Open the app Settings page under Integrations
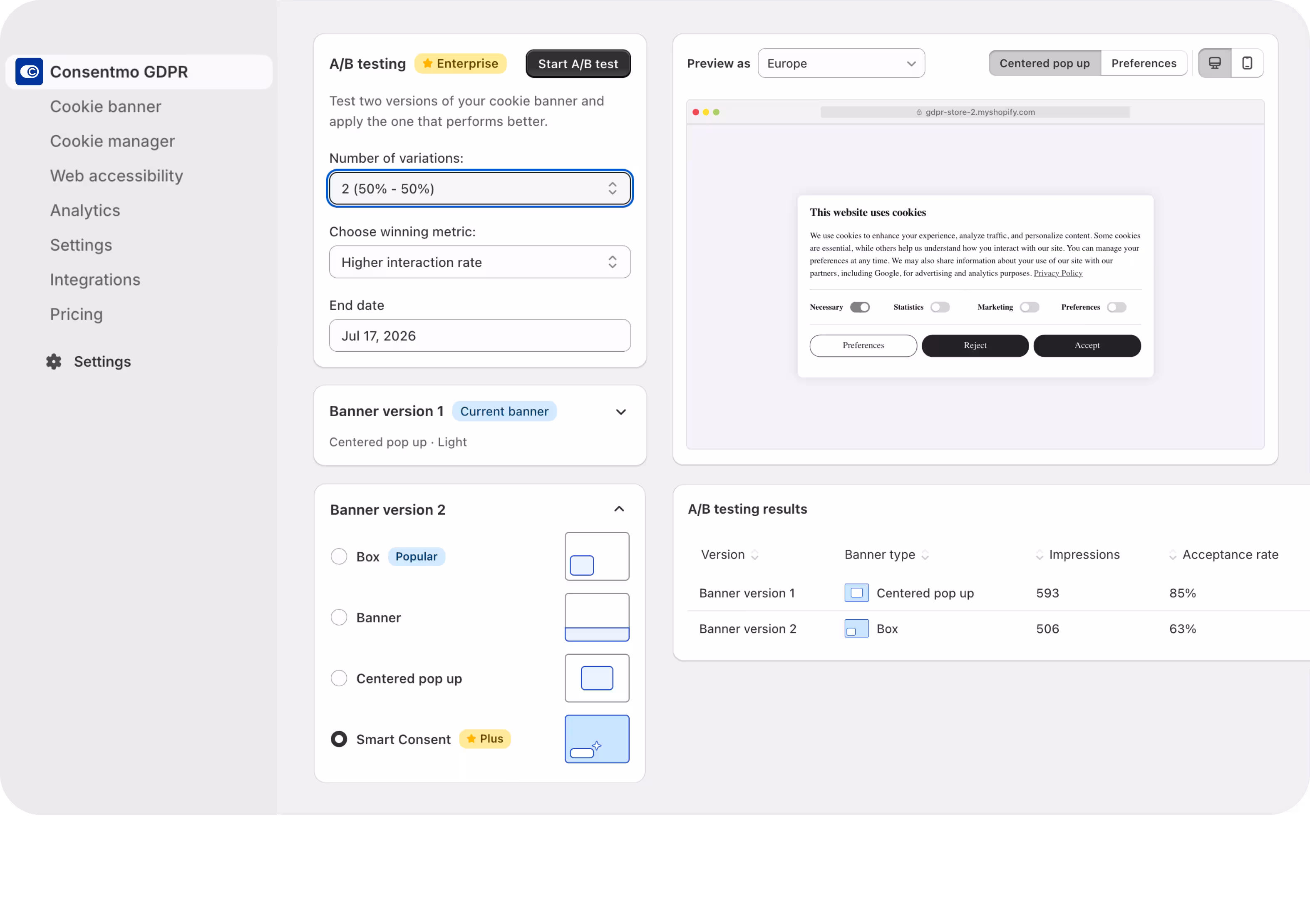 pyautogui.click(x=81, y=245)
